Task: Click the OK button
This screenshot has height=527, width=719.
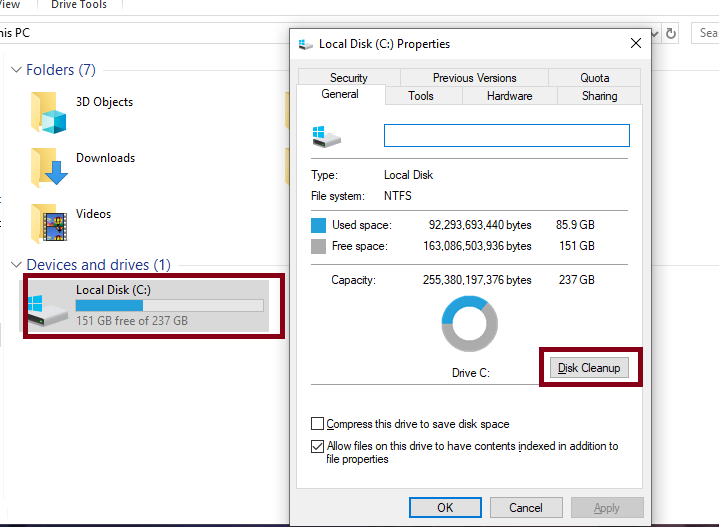Action: coord(445,507)
